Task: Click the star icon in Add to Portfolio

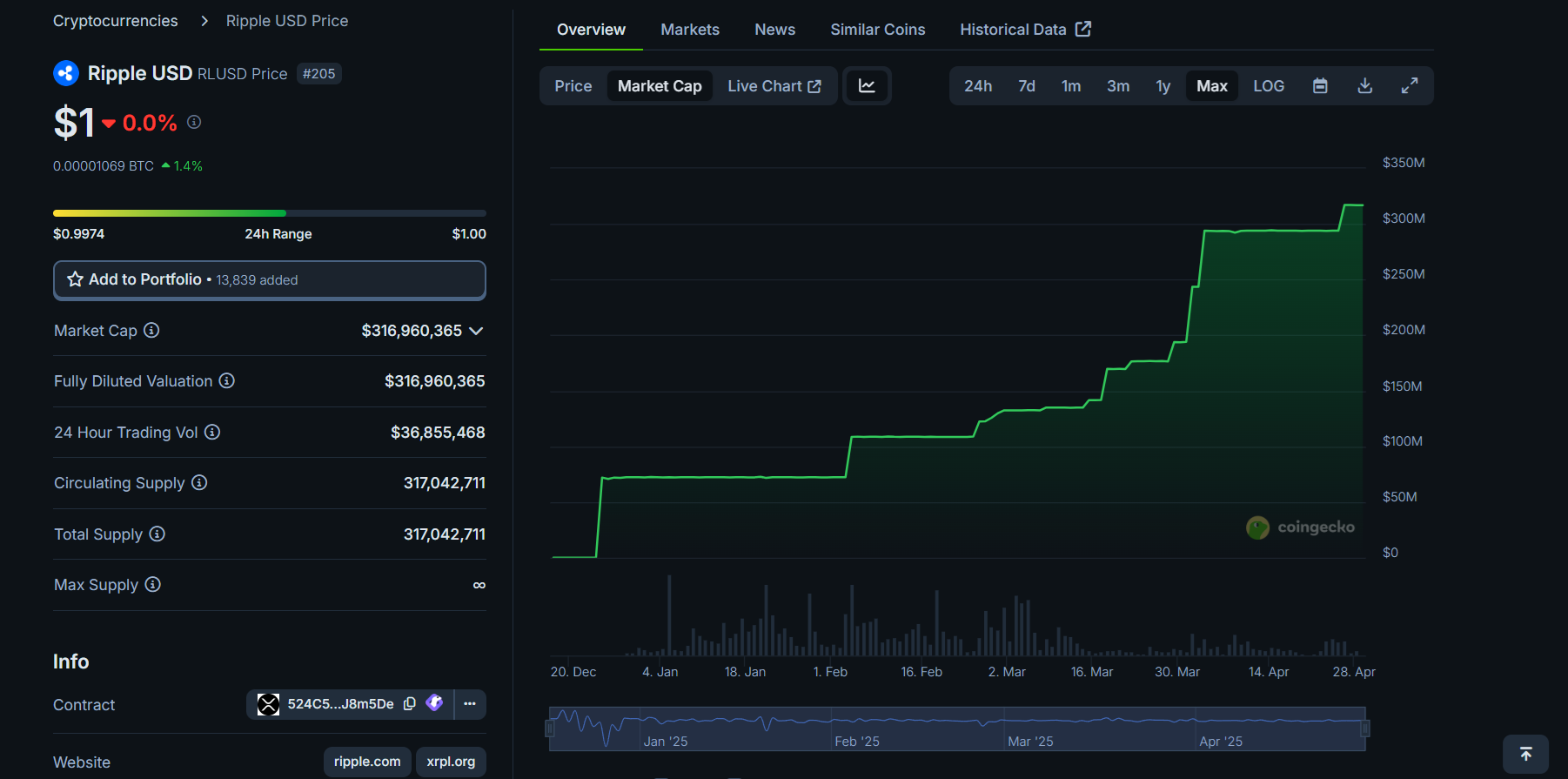Action: 76,279
